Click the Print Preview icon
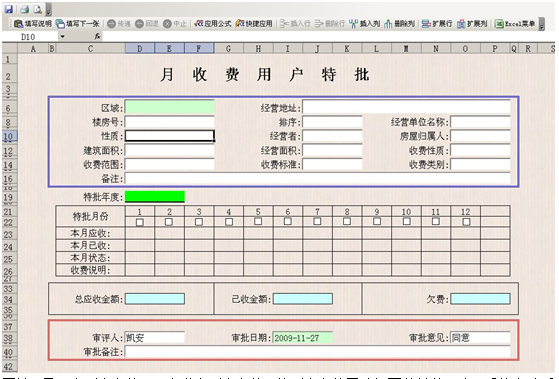The image size is (559, 379). click(37, 9)
